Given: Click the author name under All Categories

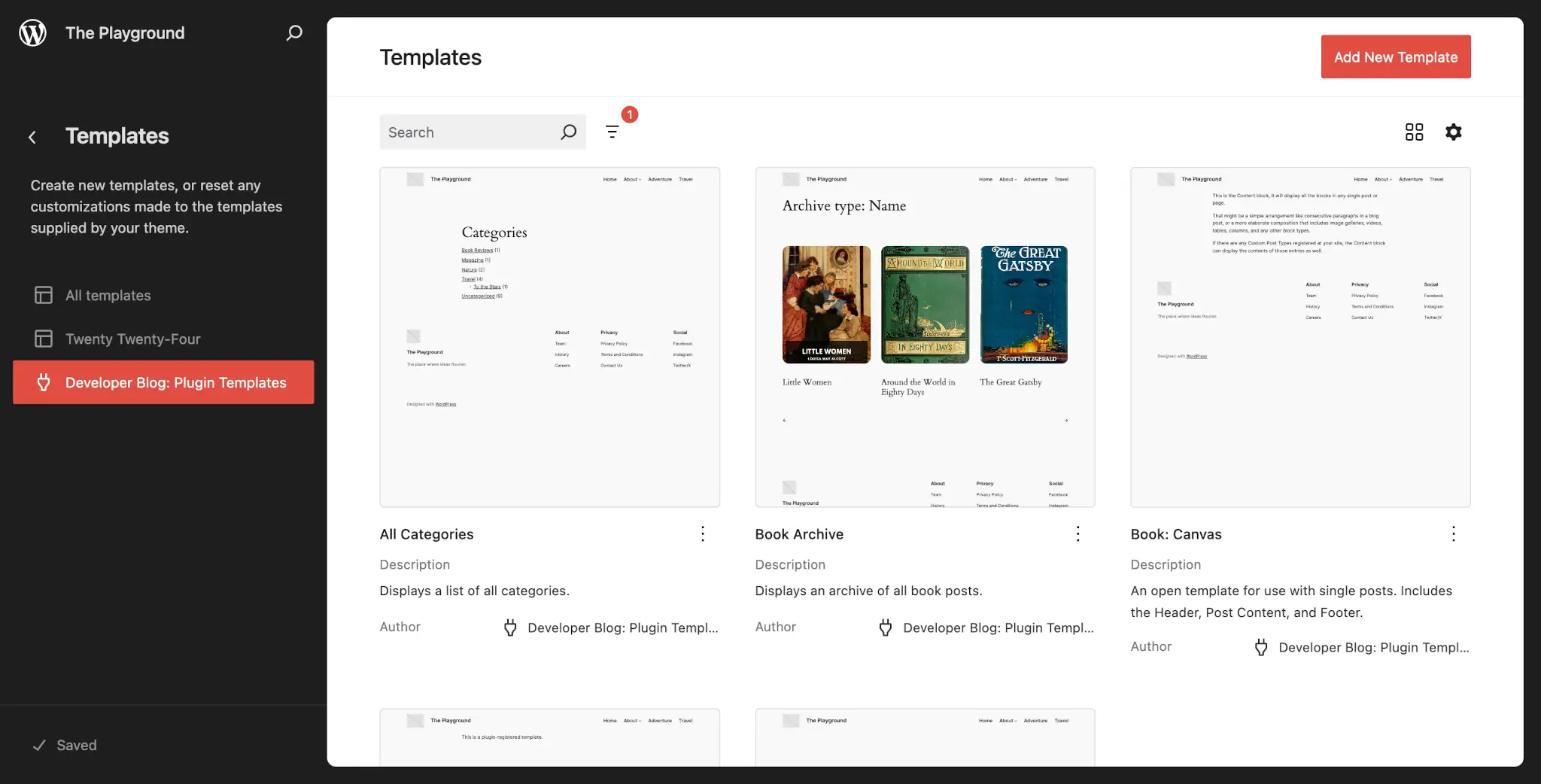Looking at the screenshot, I should pyautogui.click(x=623, y=628).
